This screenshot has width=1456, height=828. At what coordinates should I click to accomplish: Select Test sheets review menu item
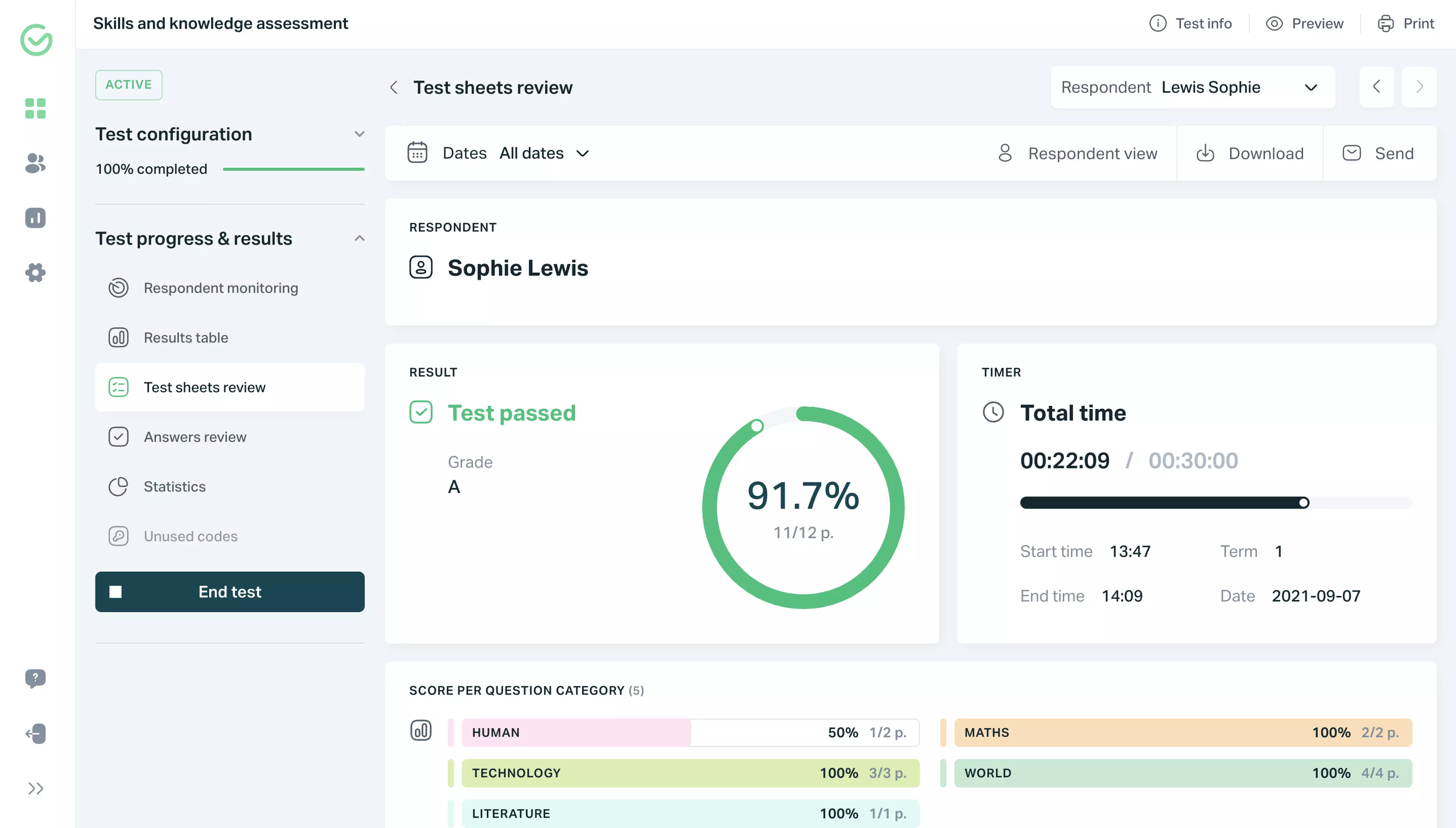click(230, 387)
